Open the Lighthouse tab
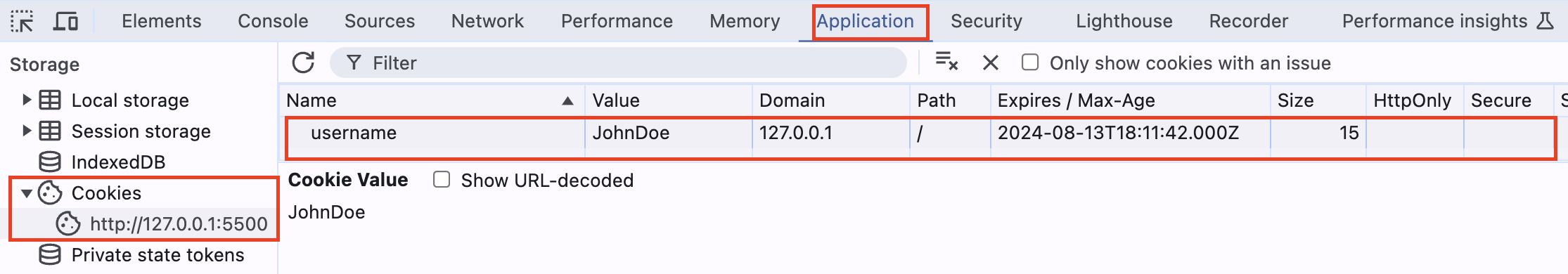The height and width of the screenshot is (274, 1568). [x=1124, y=21]
